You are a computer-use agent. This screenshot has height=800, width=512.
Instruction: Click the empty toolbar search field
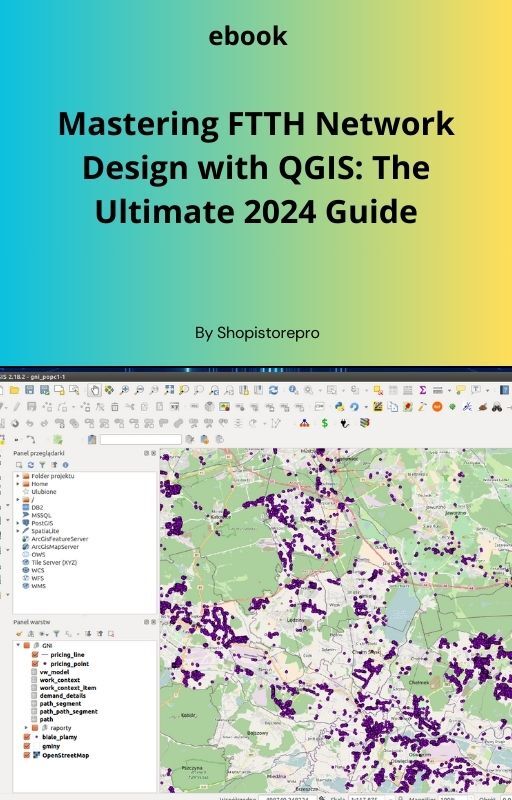click(x=141, y=439)
